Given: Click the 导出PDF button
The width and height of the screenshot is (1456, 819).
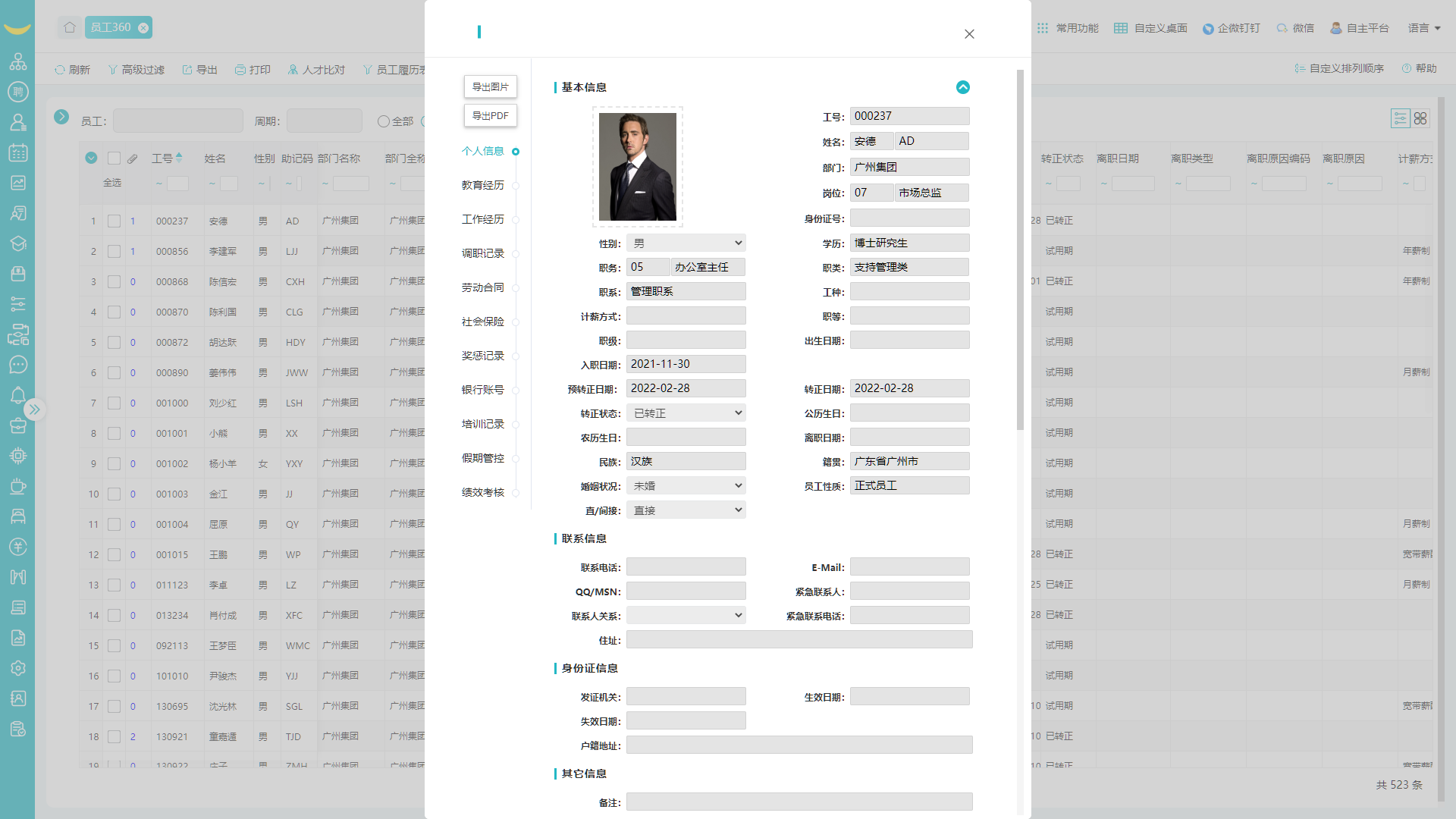Looking at the screenshot, I should (490, 115).
